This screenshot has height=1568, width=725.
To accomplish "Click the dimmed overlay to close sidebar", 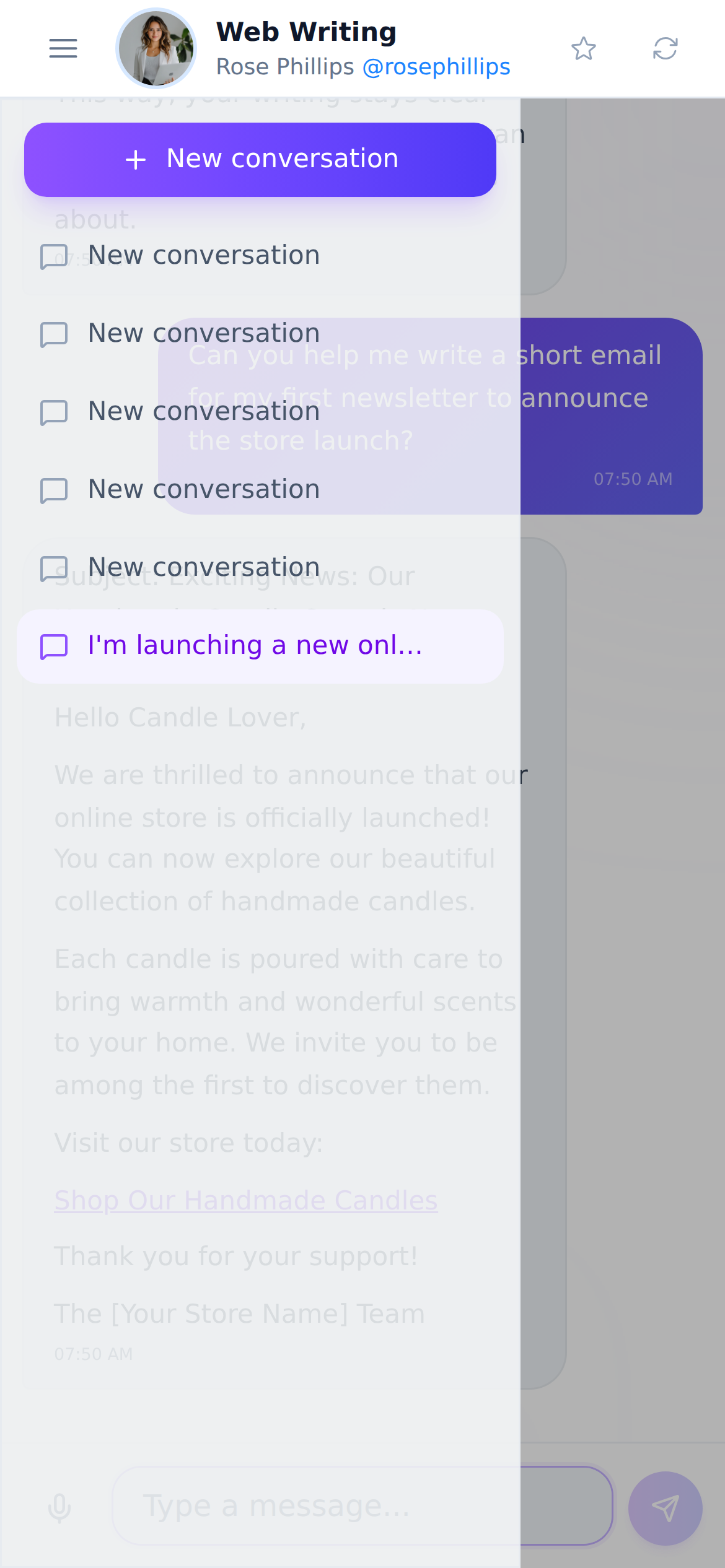I will pos(623,929).
